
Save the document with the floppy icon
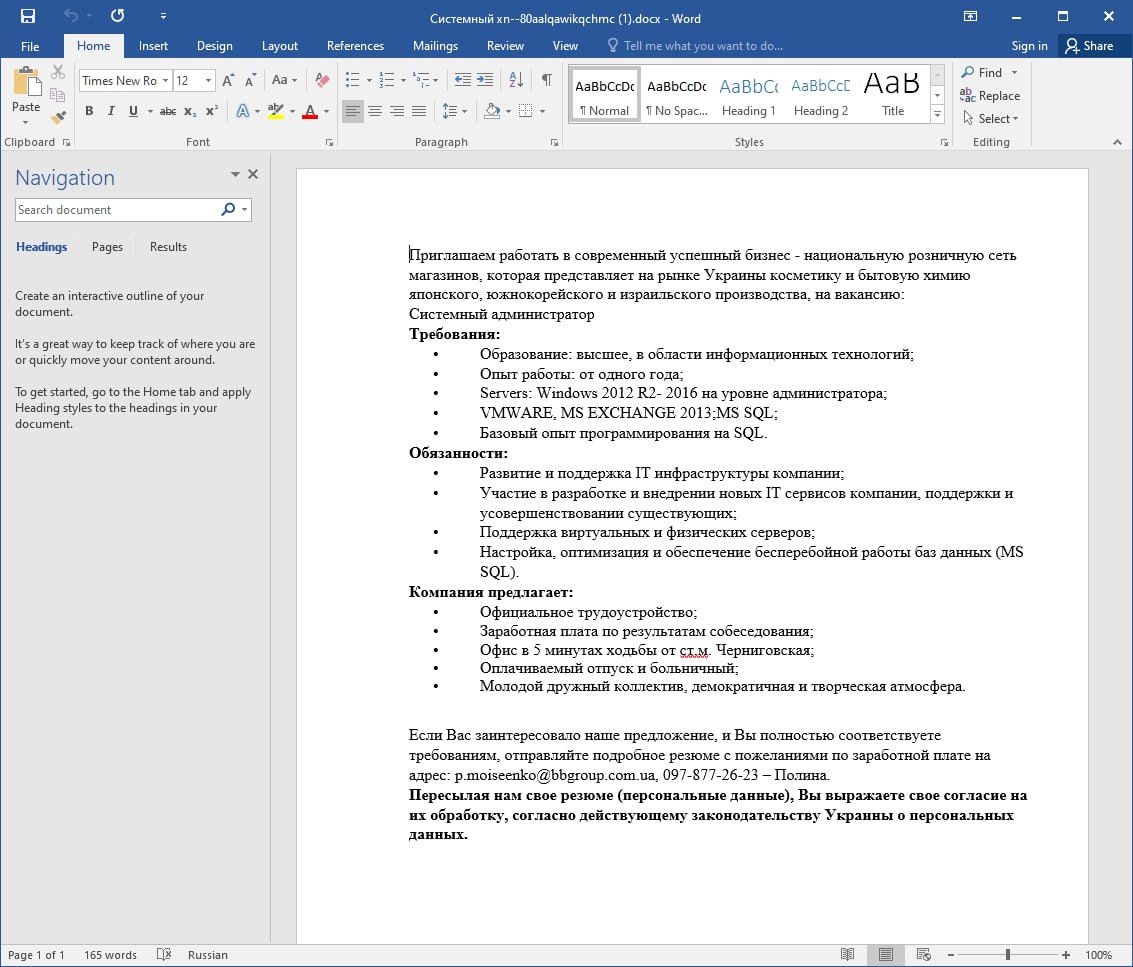27,16
